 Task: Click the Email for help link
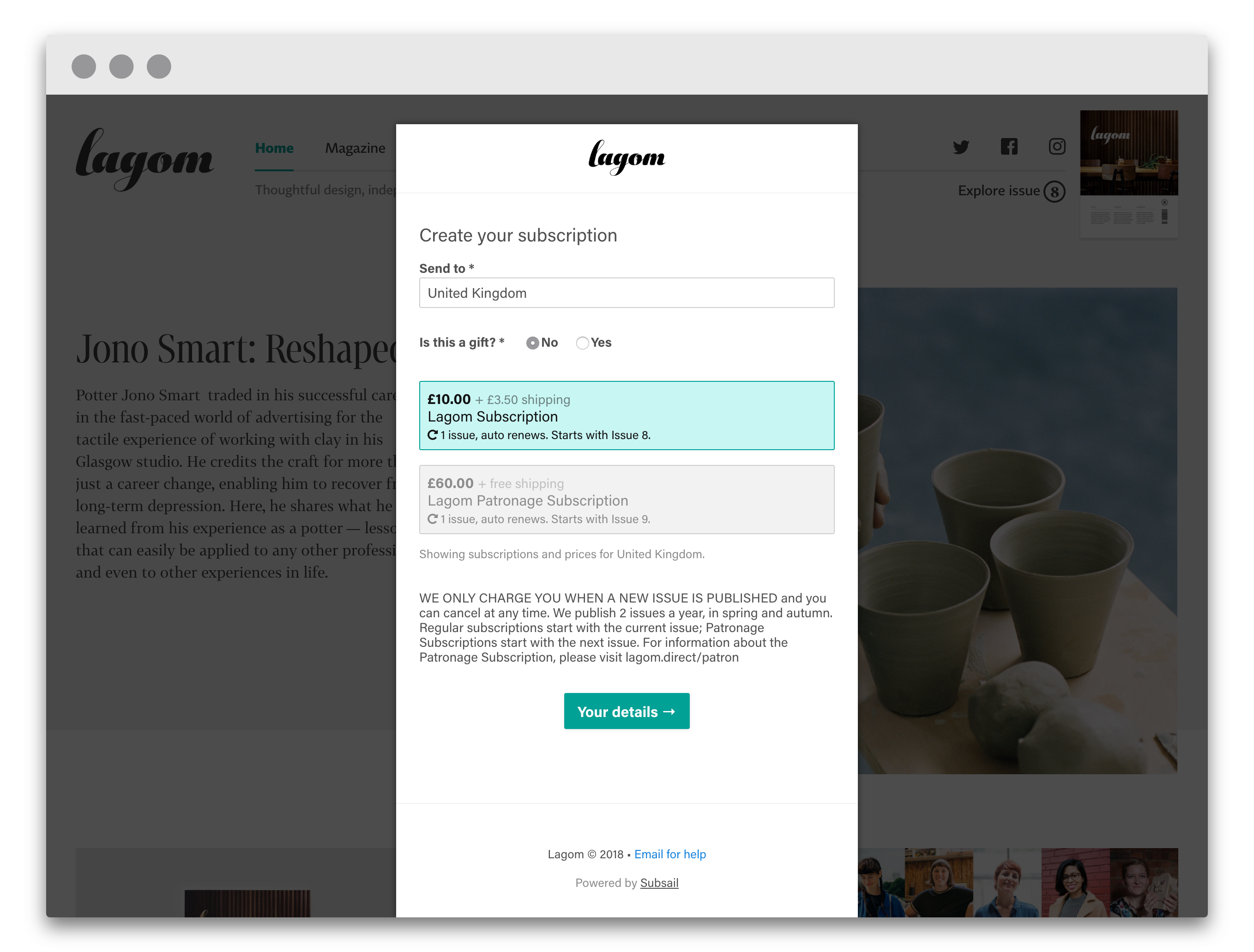(670, 854)
